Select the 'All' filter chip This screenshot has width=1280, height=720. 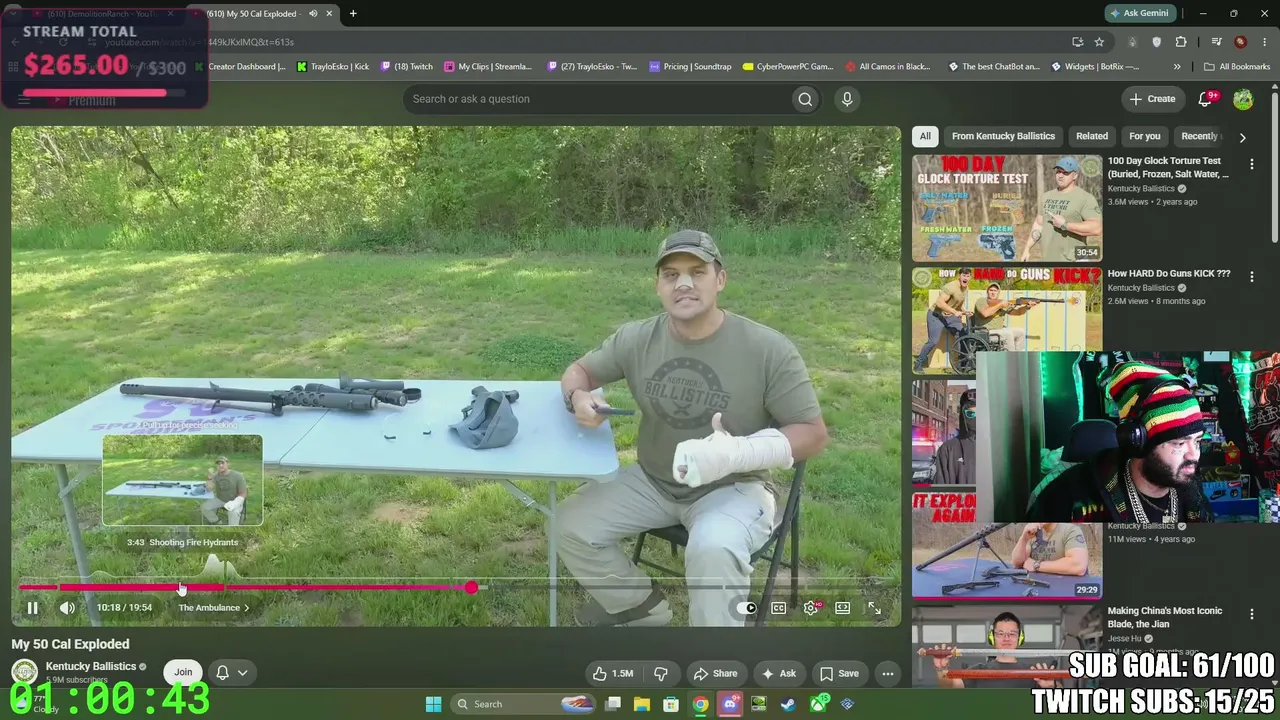click(x=925, y=136)
